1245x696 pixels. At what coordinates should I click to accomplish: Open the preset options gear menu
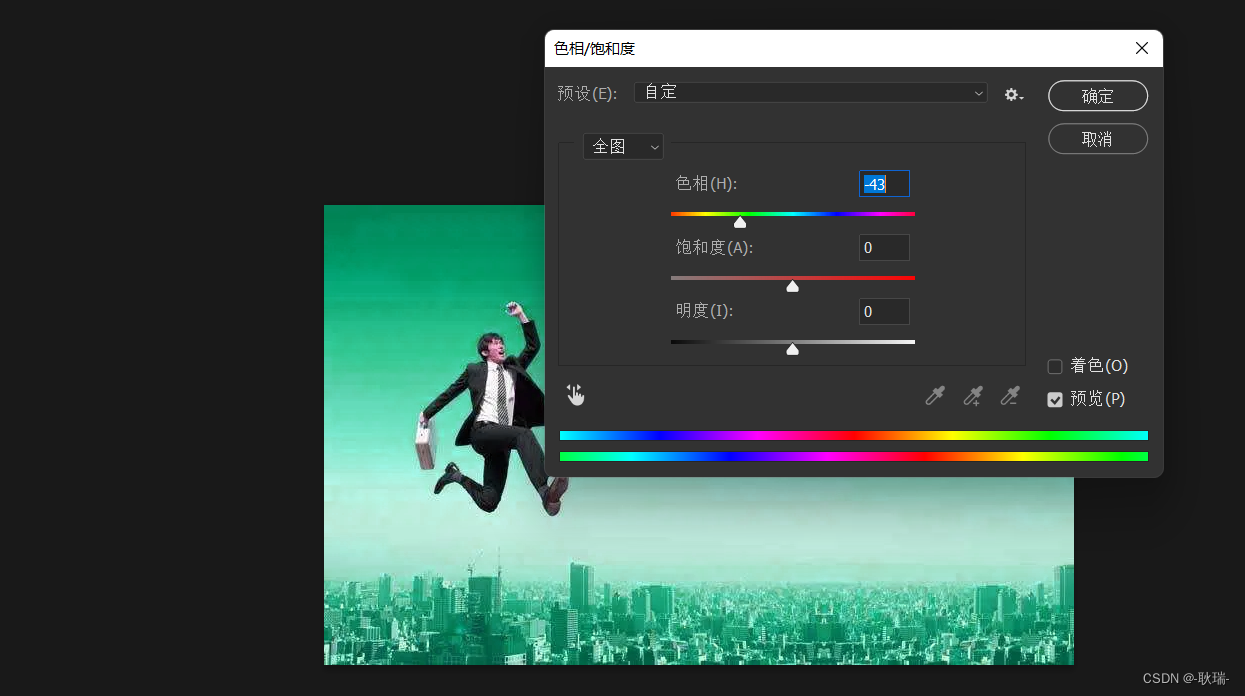click(1013, 94)
